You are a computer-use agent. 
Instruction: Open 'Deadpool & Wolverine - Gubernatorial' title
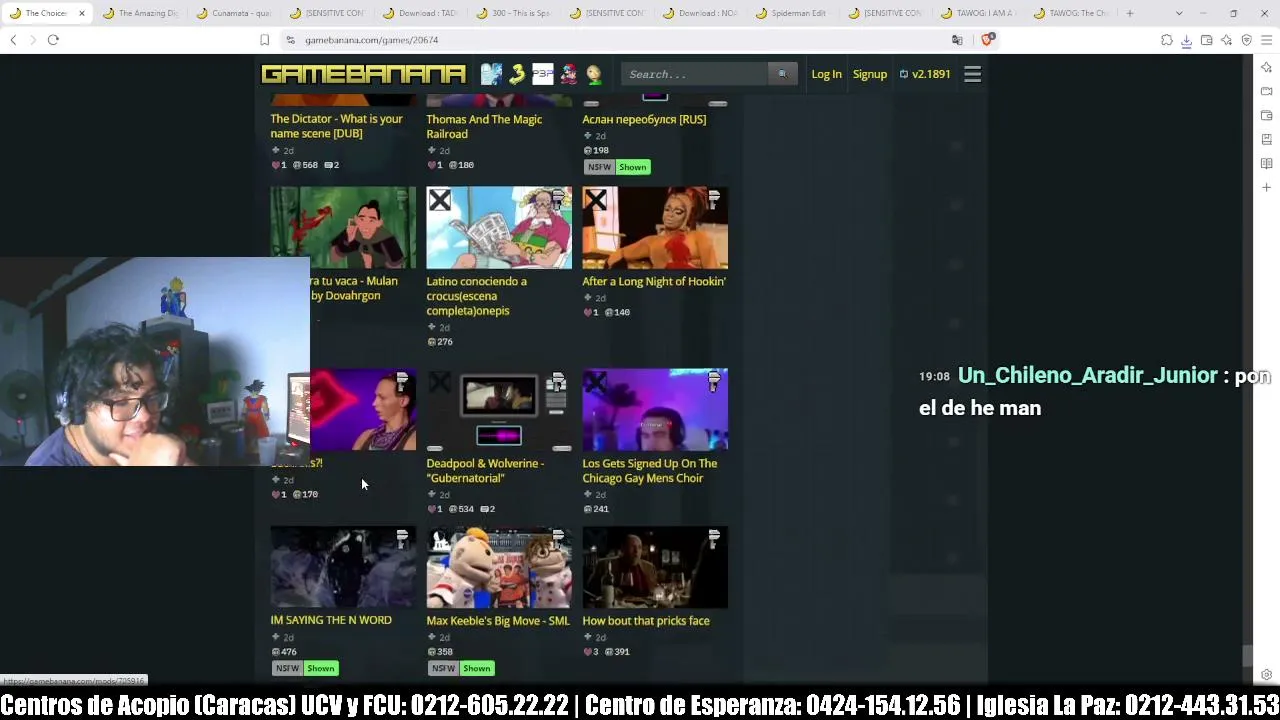pyautogui.click(x=485, y=471)
